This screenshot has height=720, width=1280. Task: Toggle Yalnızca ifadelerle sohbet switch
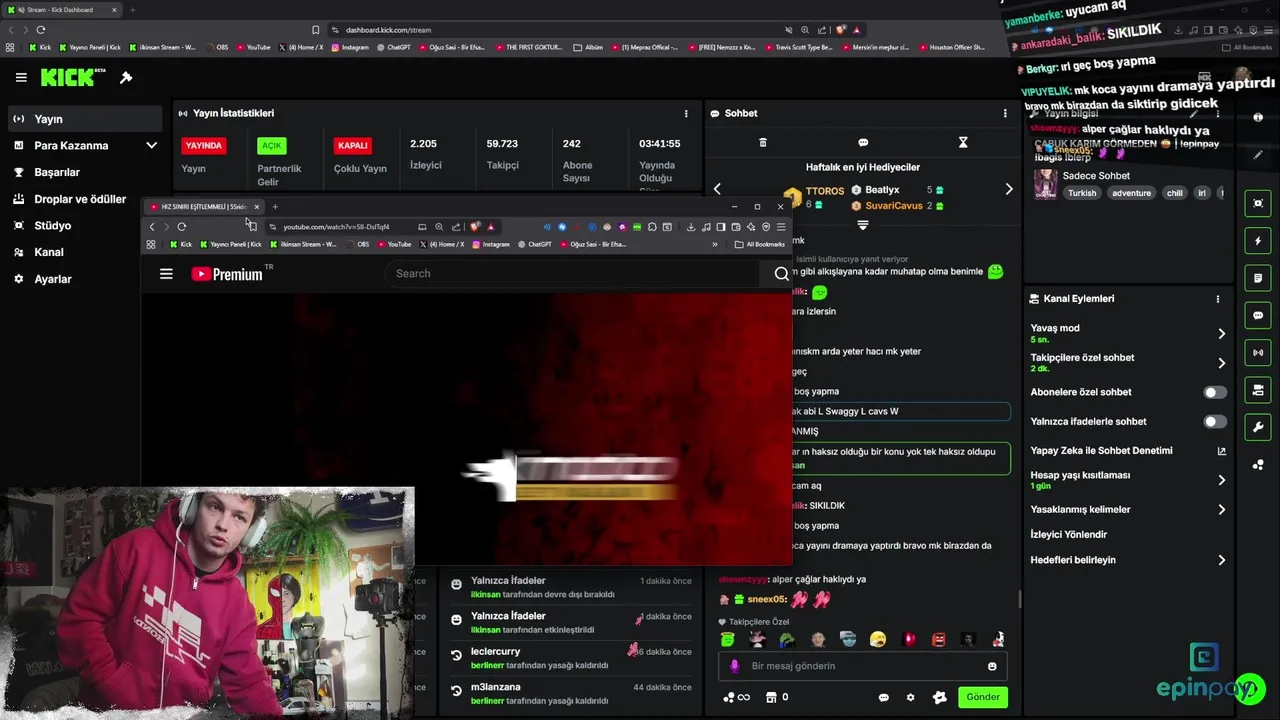click(x=1215, y=422)
